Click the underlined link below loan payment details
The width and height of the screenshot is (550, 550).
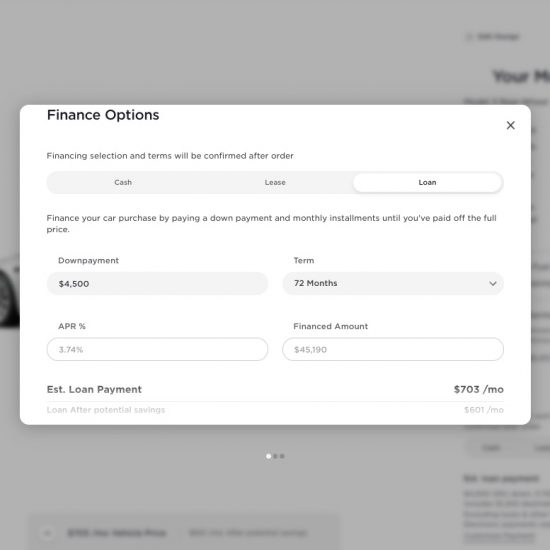click(x=499, y=536)
